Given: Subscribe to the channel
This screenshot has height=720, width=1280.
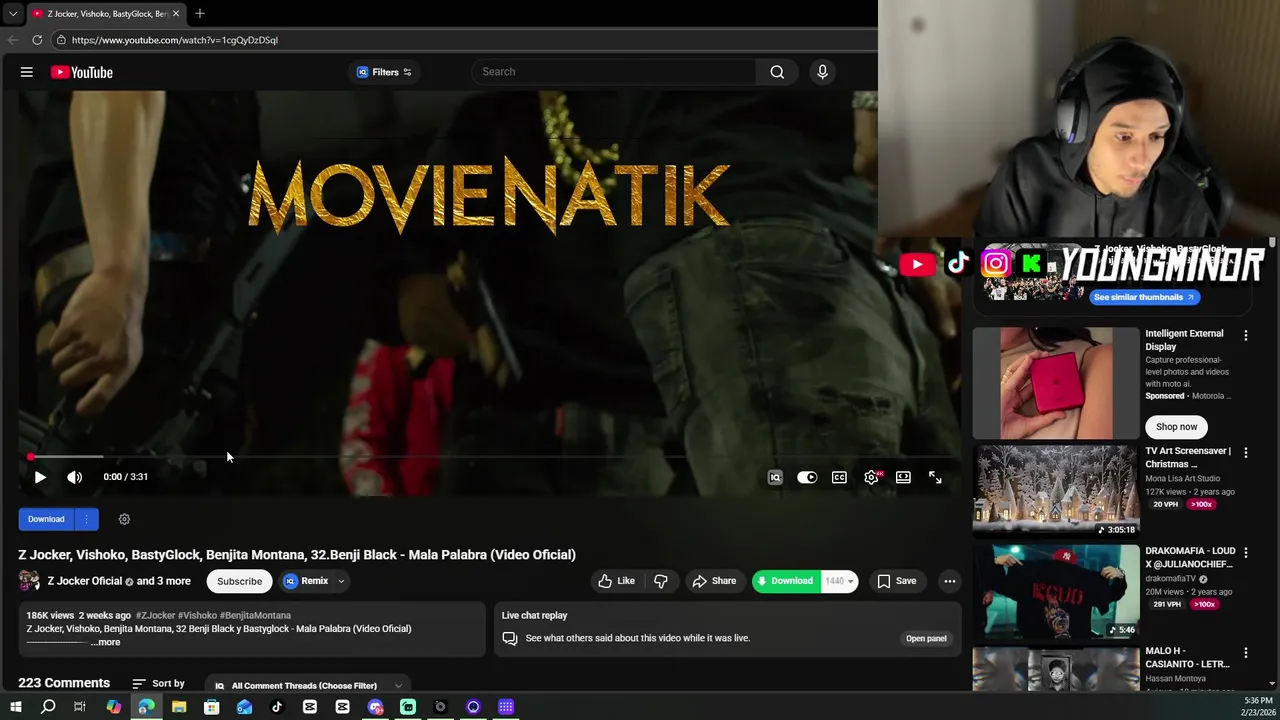Looking at the screenshot, I should (240, 581).
